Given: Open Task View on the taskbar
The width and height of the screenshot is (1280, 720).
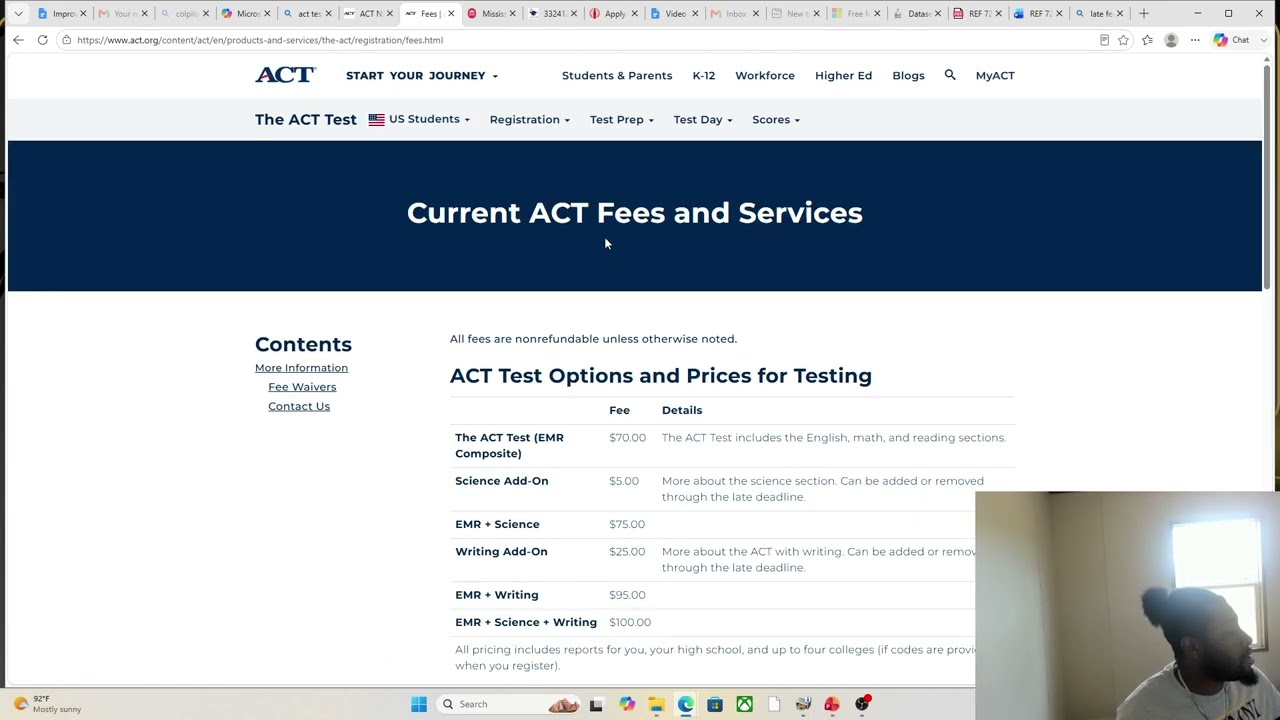Looking at the screenshot, I should point(596,704).
